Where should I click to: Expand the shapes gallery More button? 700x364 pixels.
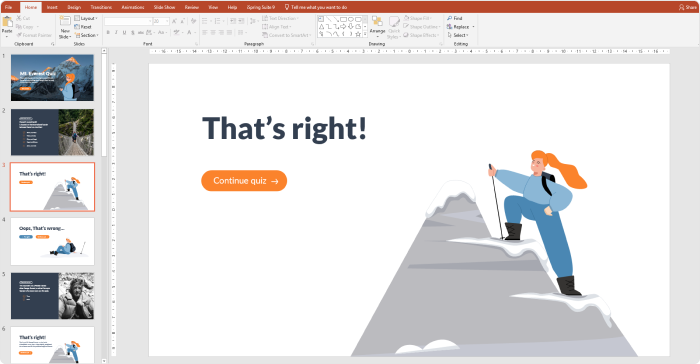tap(365, 34)
